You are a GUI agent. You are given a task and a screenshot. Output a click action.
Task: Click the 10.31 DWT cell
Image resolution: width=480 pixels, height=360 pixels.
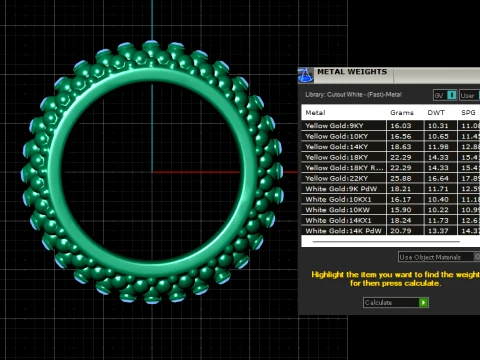tap(441, 126)
